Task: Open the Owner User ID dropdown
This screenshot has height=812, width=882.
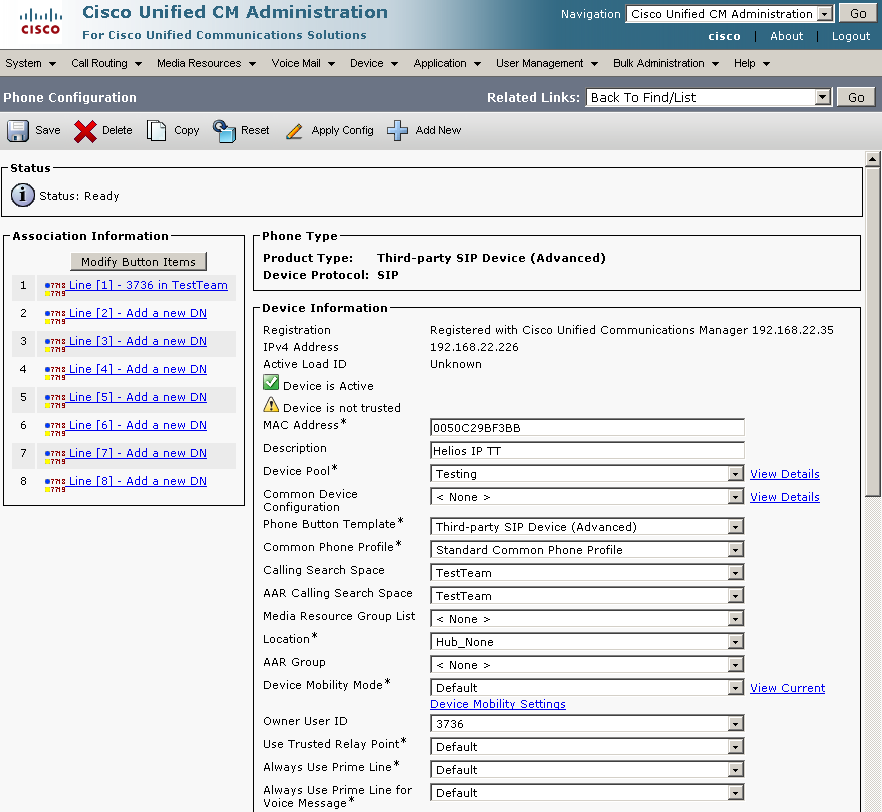Action: click(736, 724)
